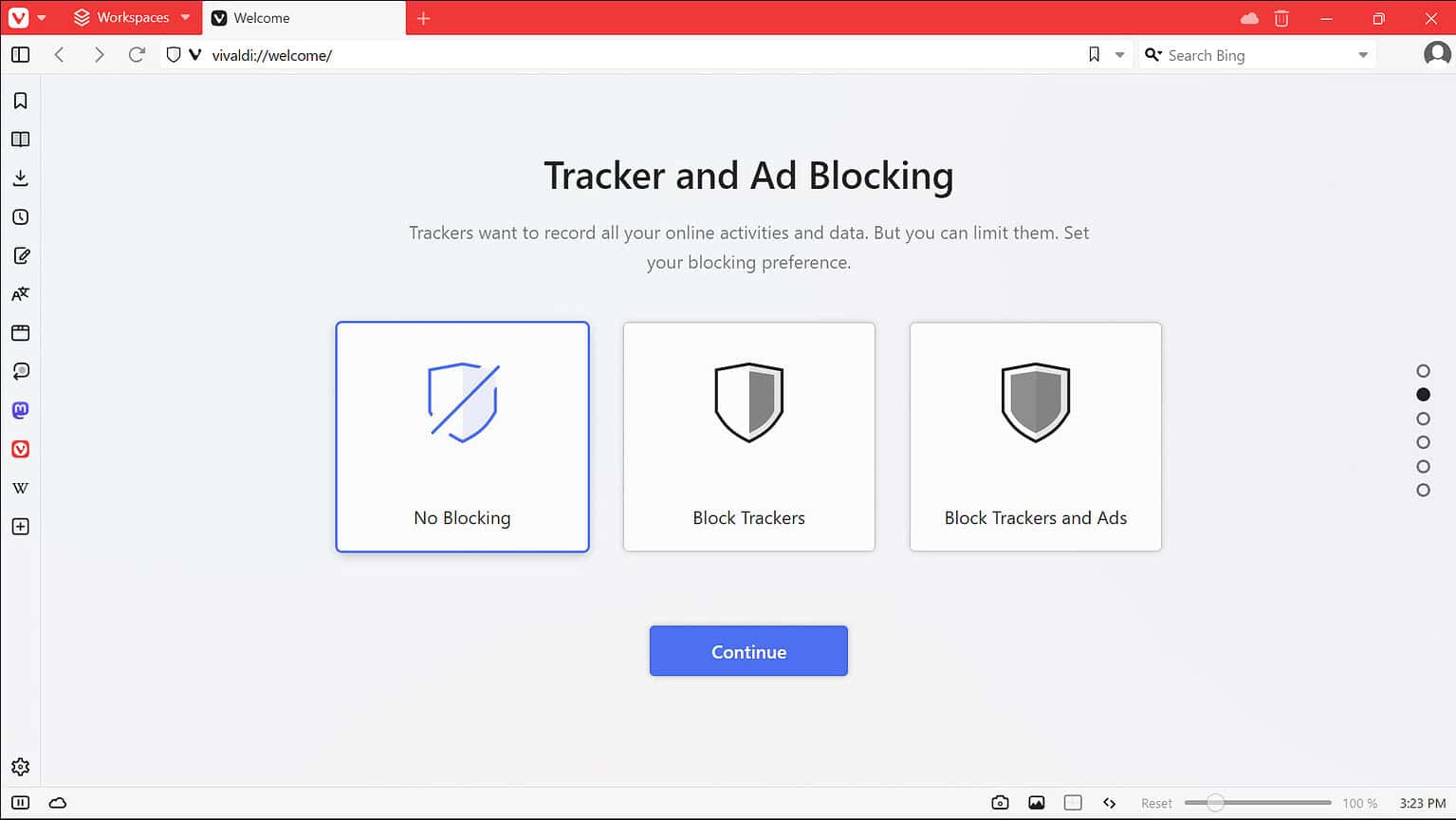The width and height of the screenshot is (1456, 820).
Task: Open a new browser tab
Action: 423,17
